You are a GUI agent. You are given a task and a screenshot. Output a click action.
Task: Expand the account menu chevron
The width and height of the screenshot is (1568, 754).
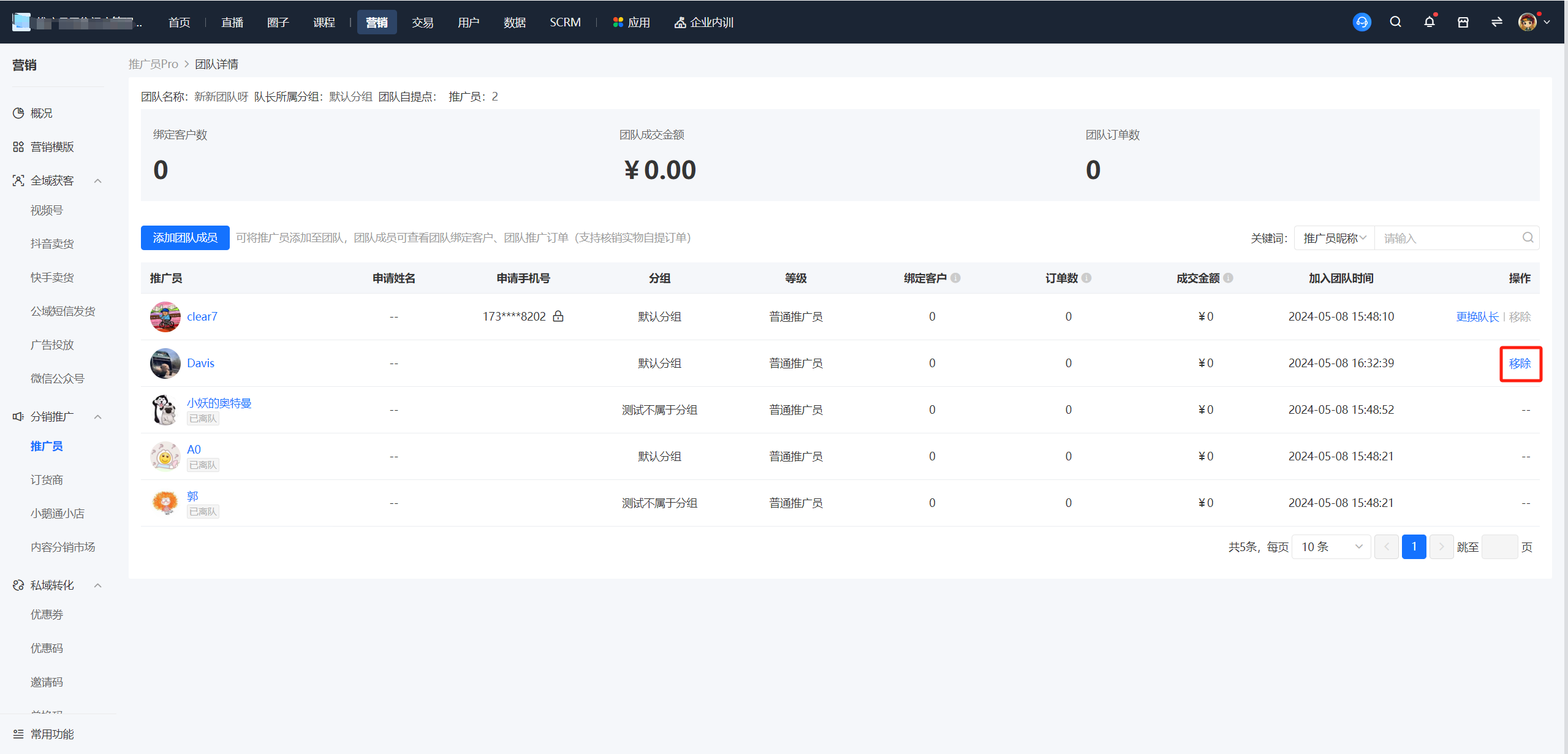pos(1547,22)
